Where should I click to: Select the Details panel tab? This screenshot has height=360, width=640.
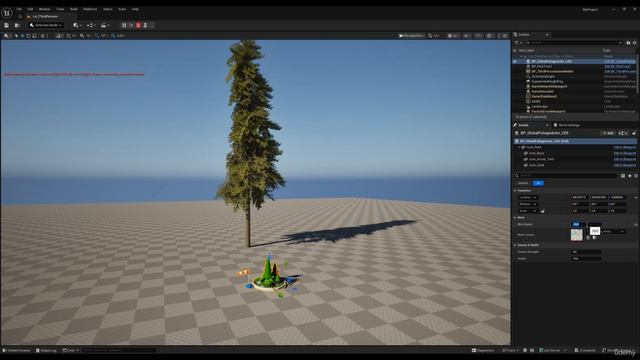pos(524,125)
